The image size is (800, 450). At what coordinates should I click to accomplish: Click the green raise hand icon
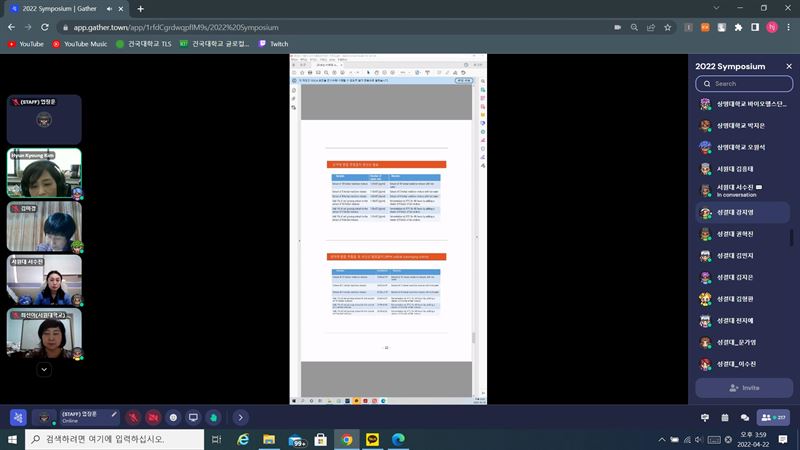tap(213, 417)
